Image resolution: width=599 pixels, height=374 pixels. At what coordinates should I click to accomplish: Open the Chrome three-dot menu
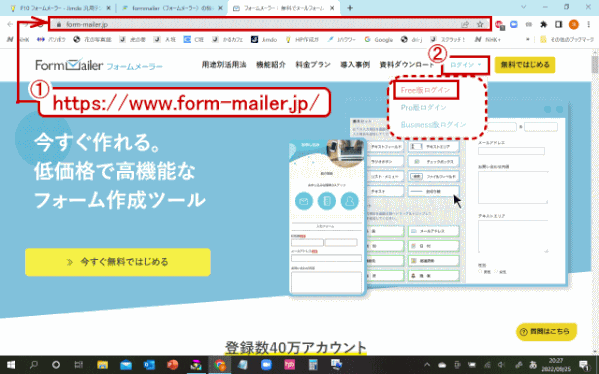(x=589, y=24)
